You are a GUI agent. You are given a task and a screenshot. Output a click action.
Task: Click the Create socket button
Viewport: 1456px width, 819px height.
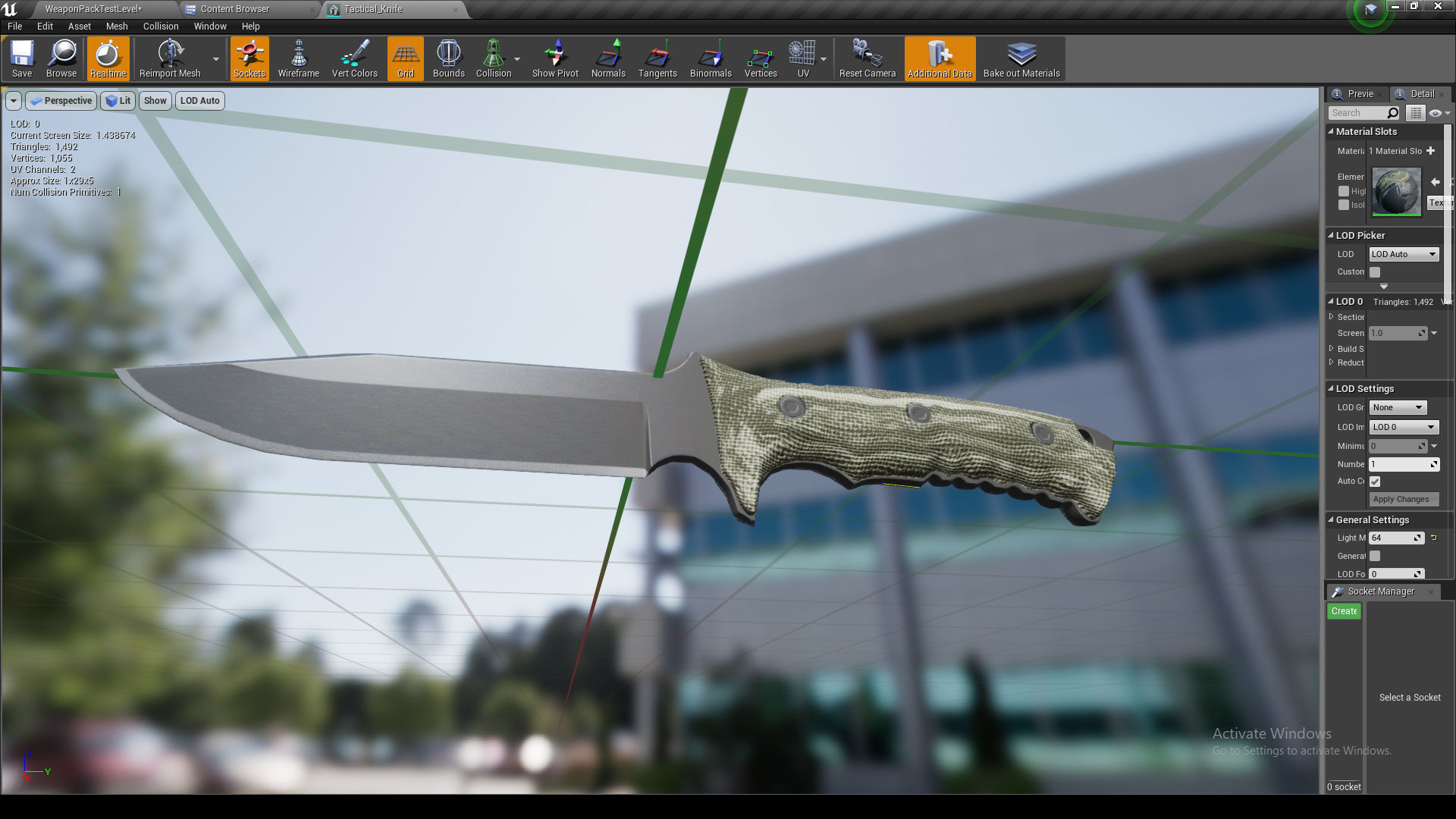(1344, 611)
